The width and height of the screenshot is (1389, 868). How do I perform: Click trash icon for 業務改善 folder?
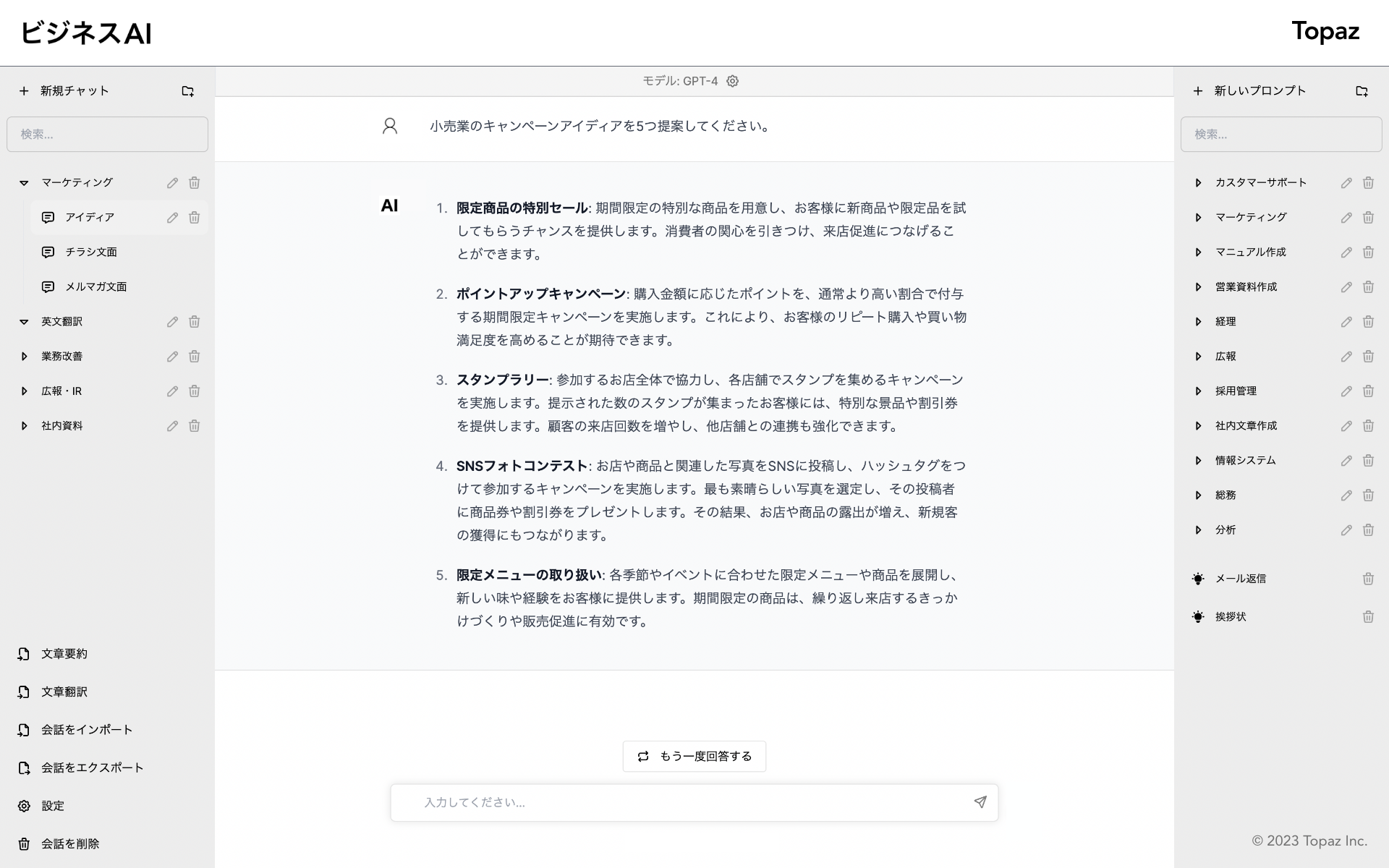[x=194, y=357]
